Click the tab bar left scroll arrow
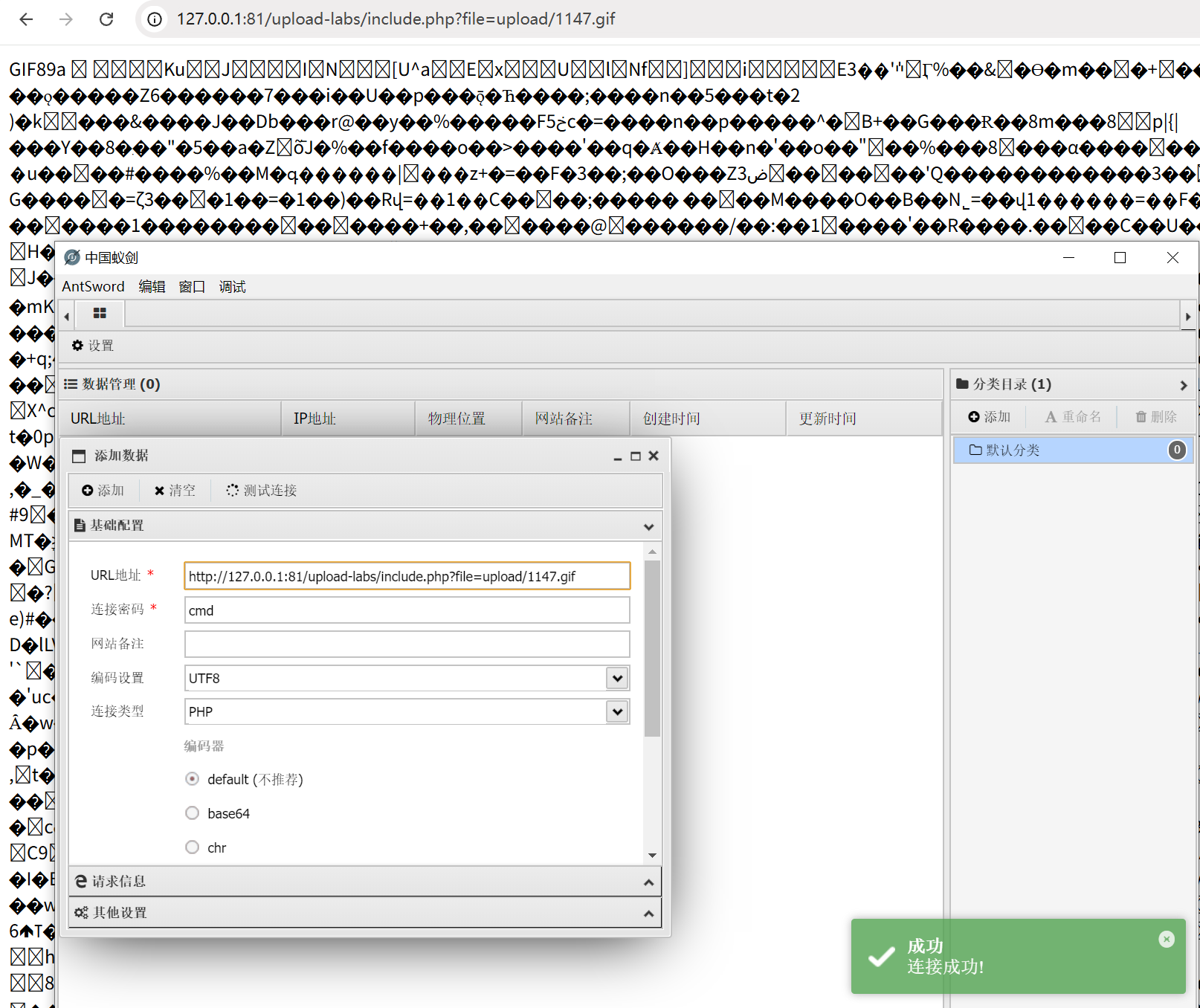The width and height of the screenshot is (1200, 1008). pos(67,317)
